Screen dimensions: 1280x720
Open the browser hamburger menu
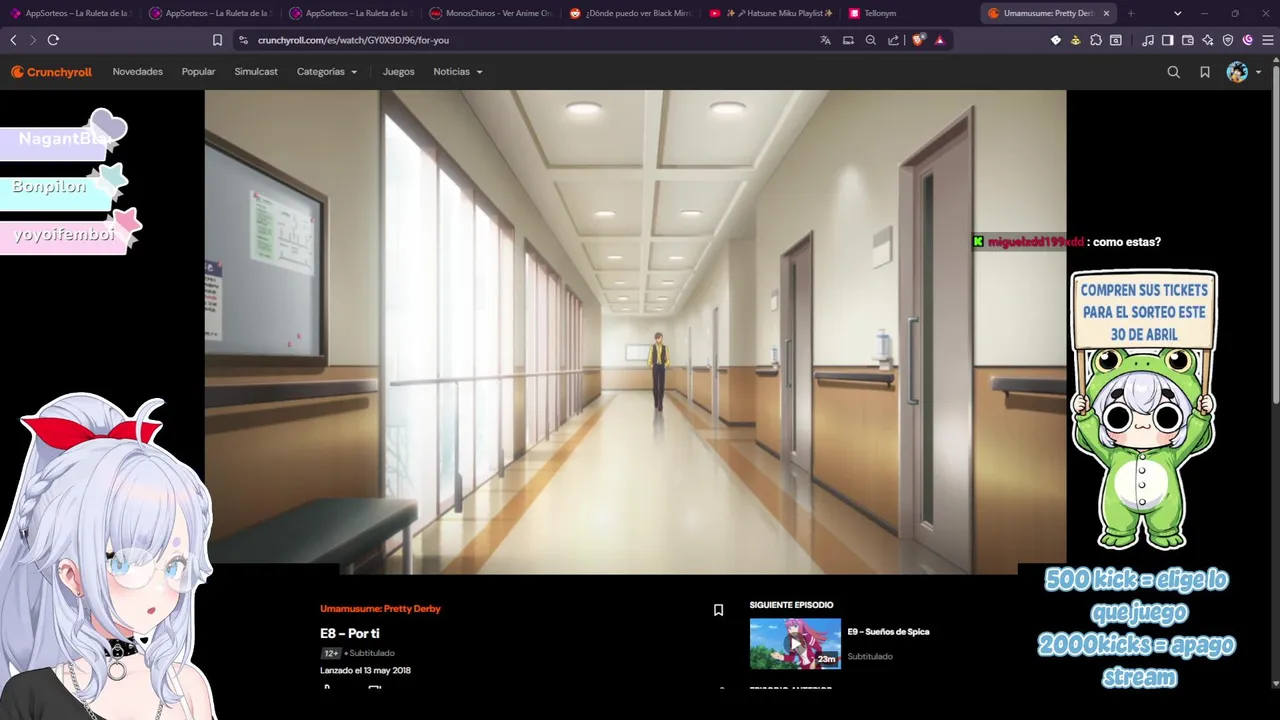1267,40
